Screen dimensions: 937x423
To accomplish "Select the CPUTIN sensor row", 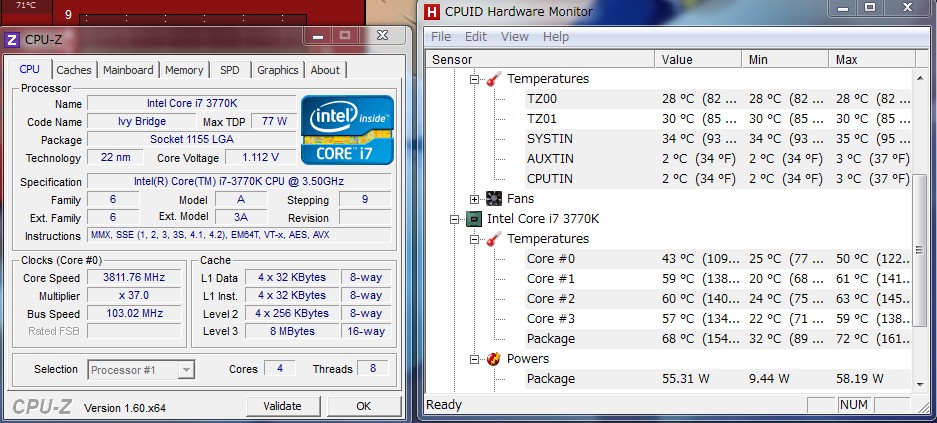I will (x=719, y=179).
